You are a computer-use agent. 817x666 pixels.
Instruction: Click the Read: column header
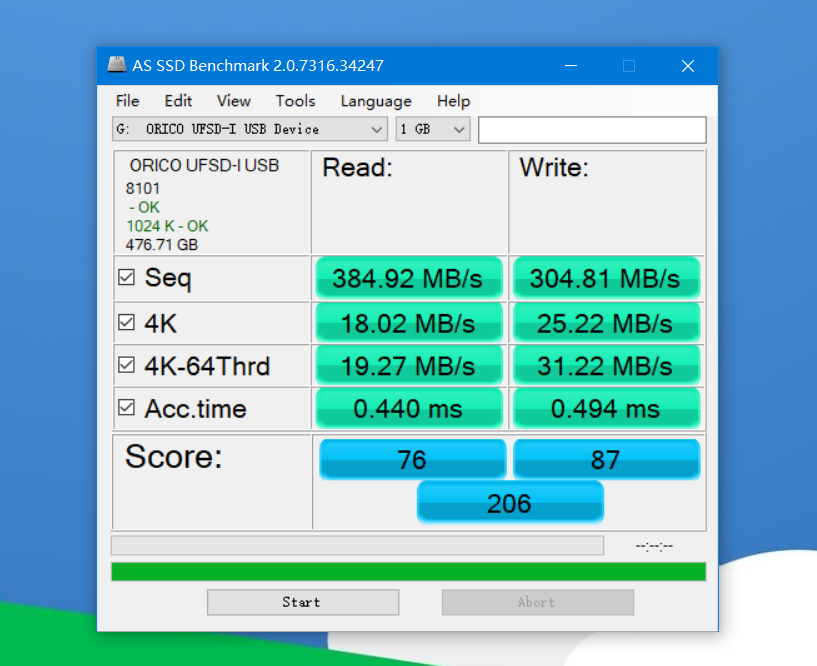(x=357, y=167)
